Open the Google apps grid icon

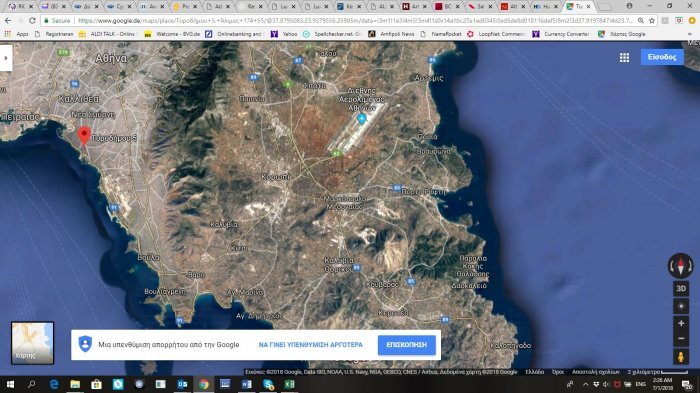pos(624,57)
